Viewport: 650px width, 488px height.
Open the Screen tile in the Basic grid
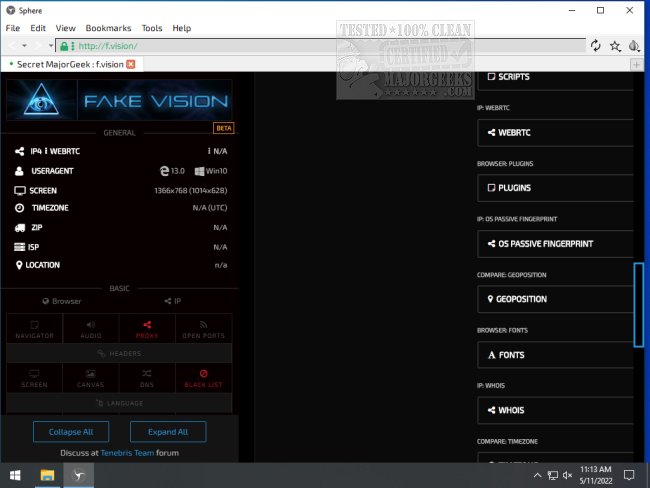click(x=34, y=378)
